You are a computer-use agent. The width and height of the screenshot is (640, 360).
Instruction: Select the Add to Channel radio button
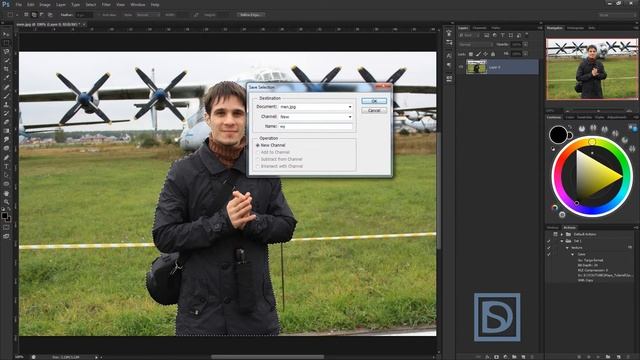pyautogui.click(x=258, y=152)
